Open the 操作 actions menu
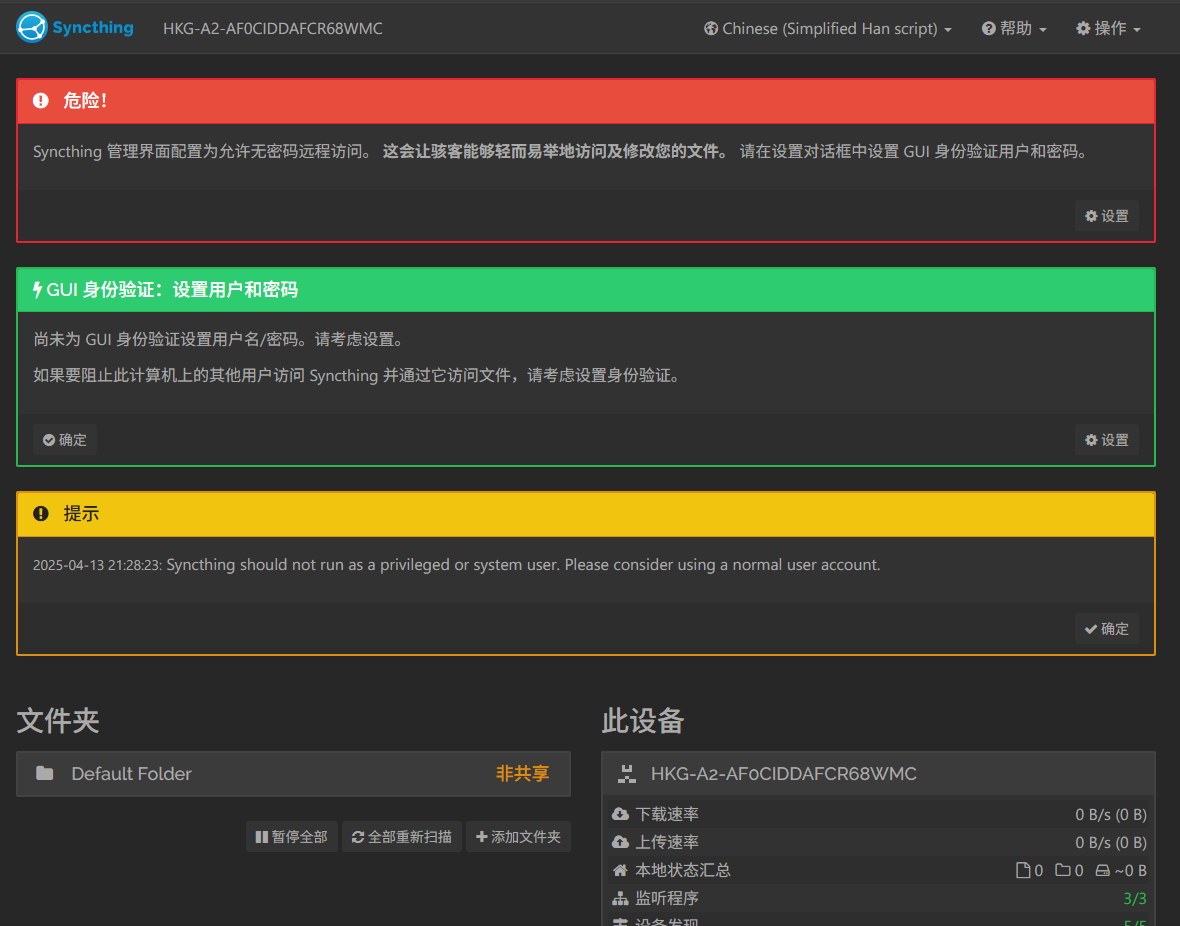This screenshot has height=926, width=1180. click(x=1108, y=29)
